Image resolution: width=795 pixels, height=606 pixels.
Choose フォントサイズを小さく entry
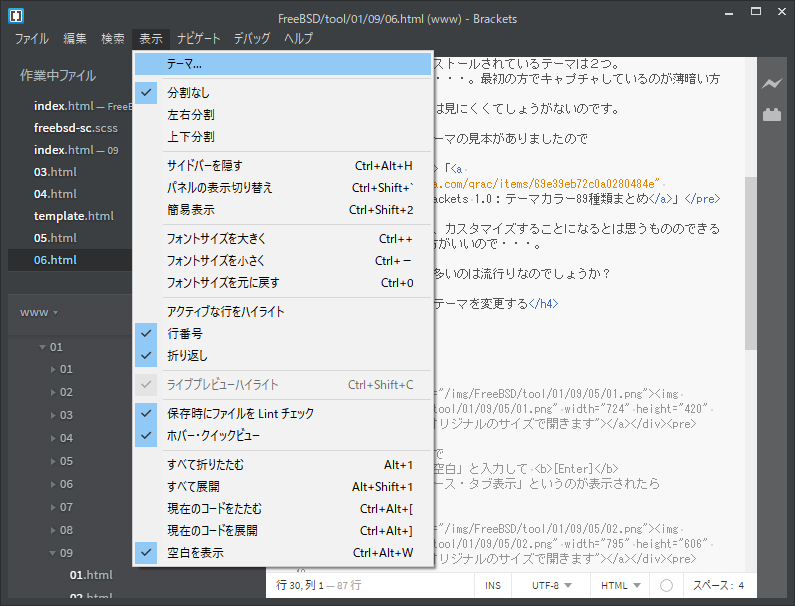tap(283, 261)
